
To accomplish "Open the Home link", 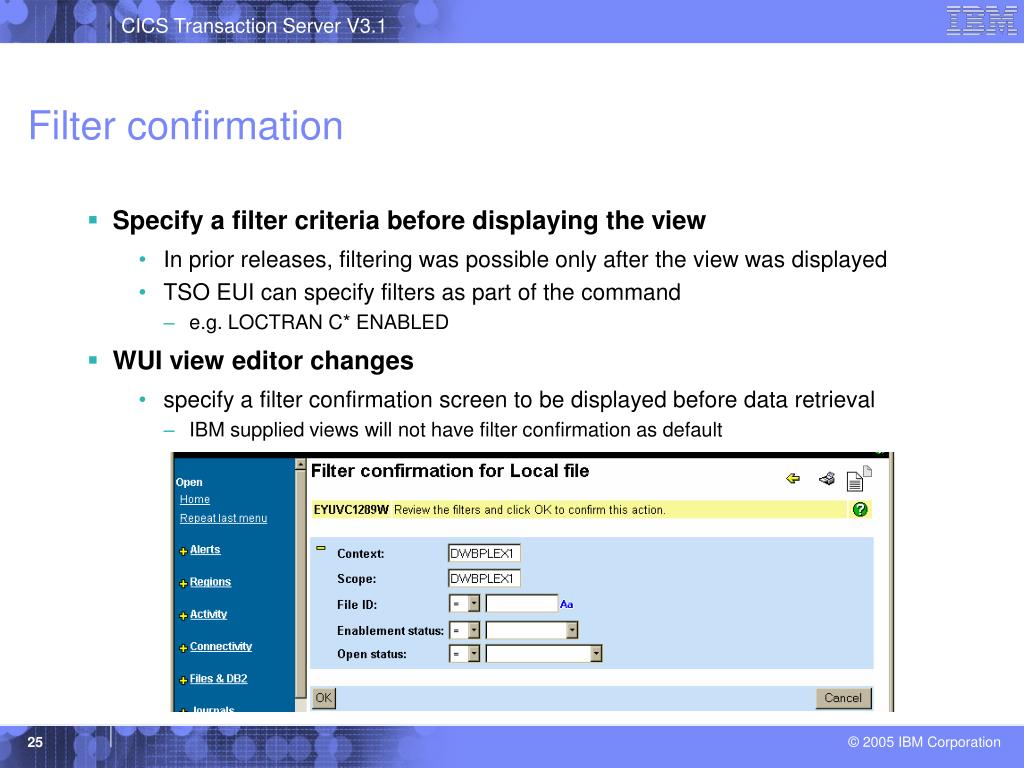I will (195, 499).
